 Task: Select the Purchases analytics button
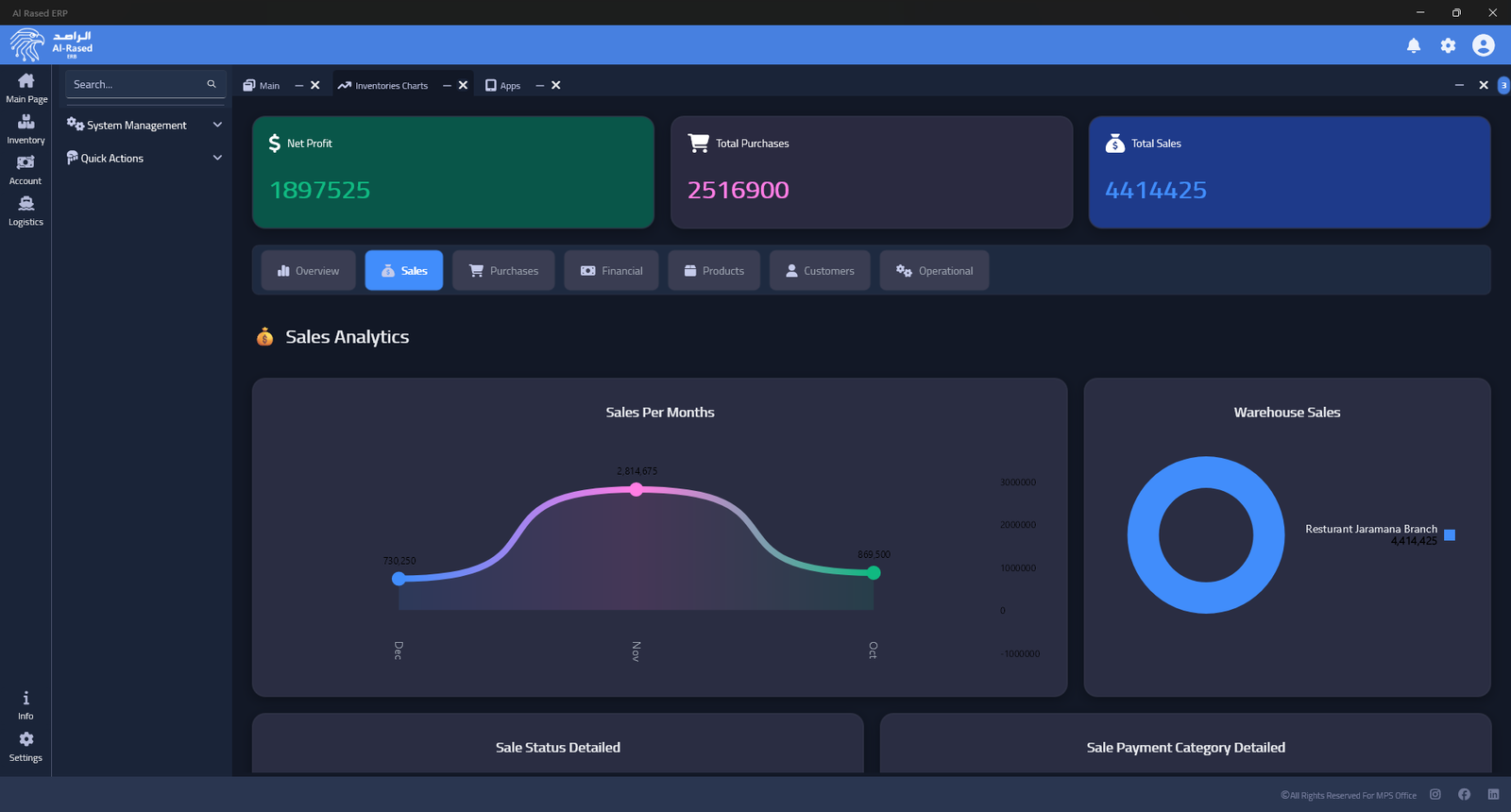click(x=503, y=271)
